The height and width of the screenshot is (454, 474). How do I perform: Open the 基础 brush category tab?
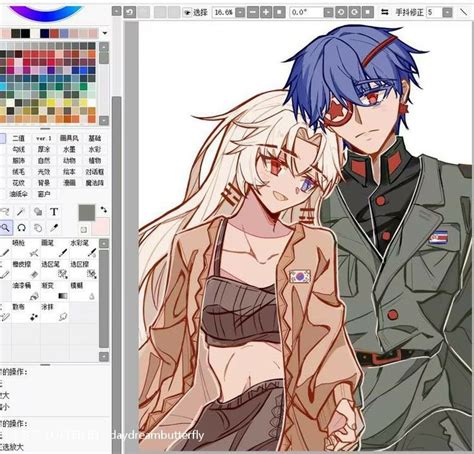pyautogui.click(x=95, y=138)
